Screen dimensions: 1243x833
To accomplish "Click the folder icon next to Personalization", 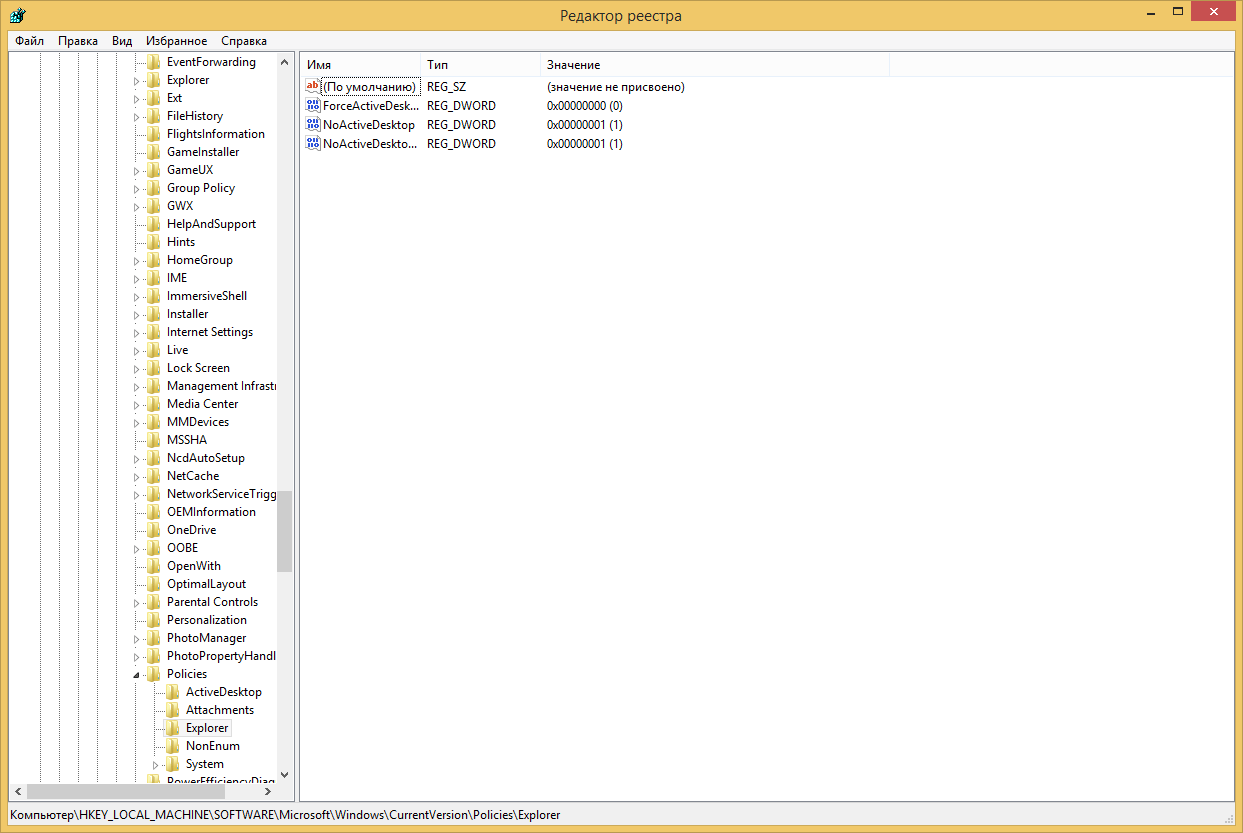I will [x=153, y=620].
